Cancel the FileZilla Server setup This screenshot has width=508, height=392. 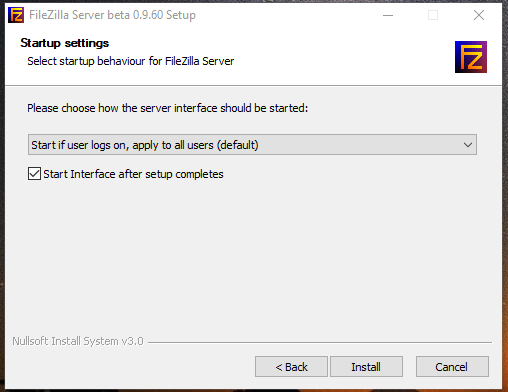pos(452,367)
